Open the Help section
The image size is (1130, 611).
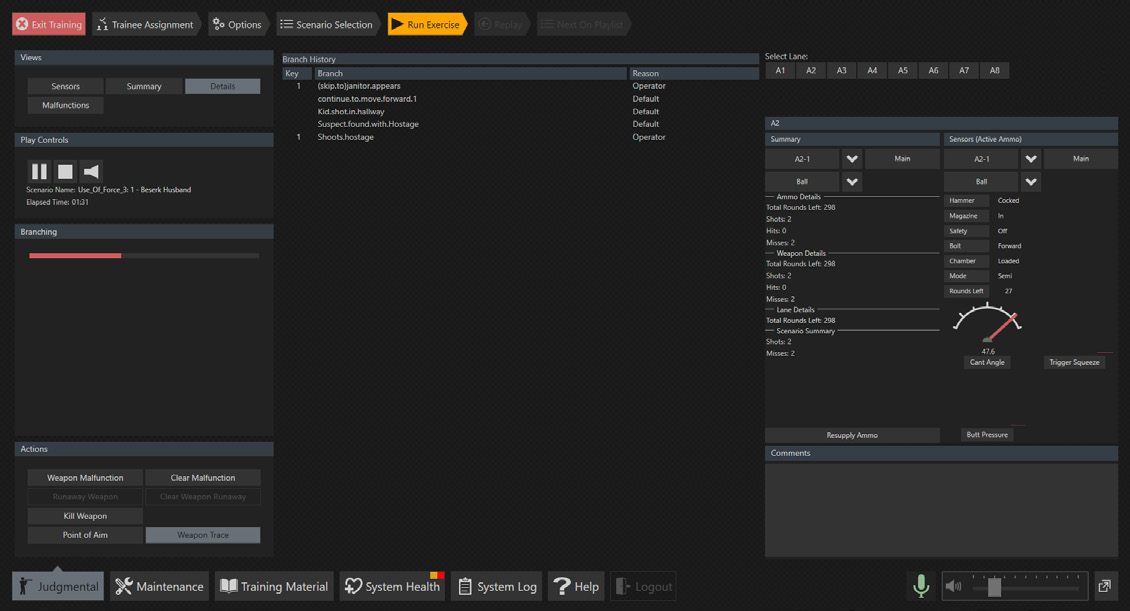(x=576, y=586)
